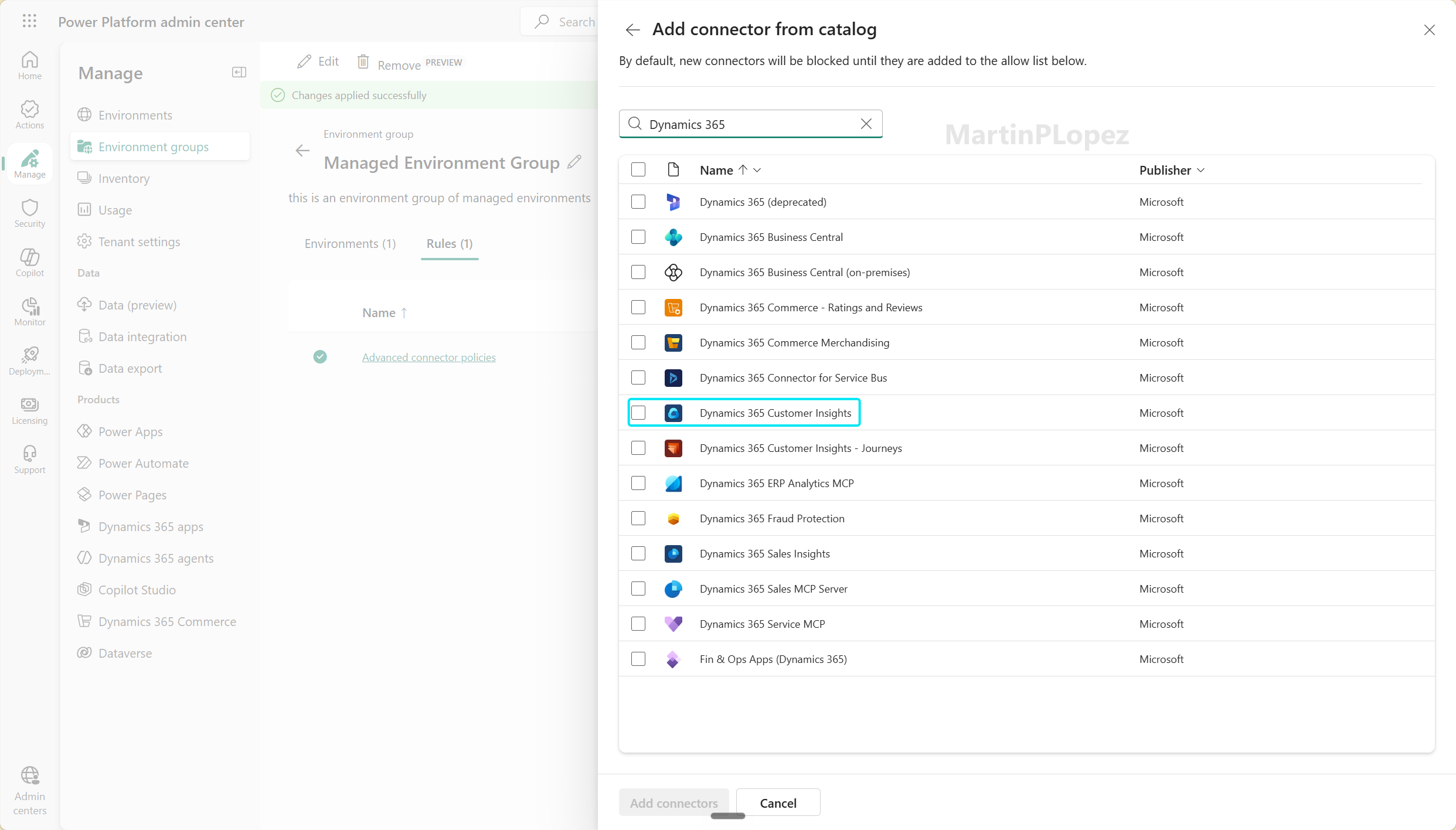Open the Advanced connector policies link
The image size is (1456, 830).
(428, 357)
